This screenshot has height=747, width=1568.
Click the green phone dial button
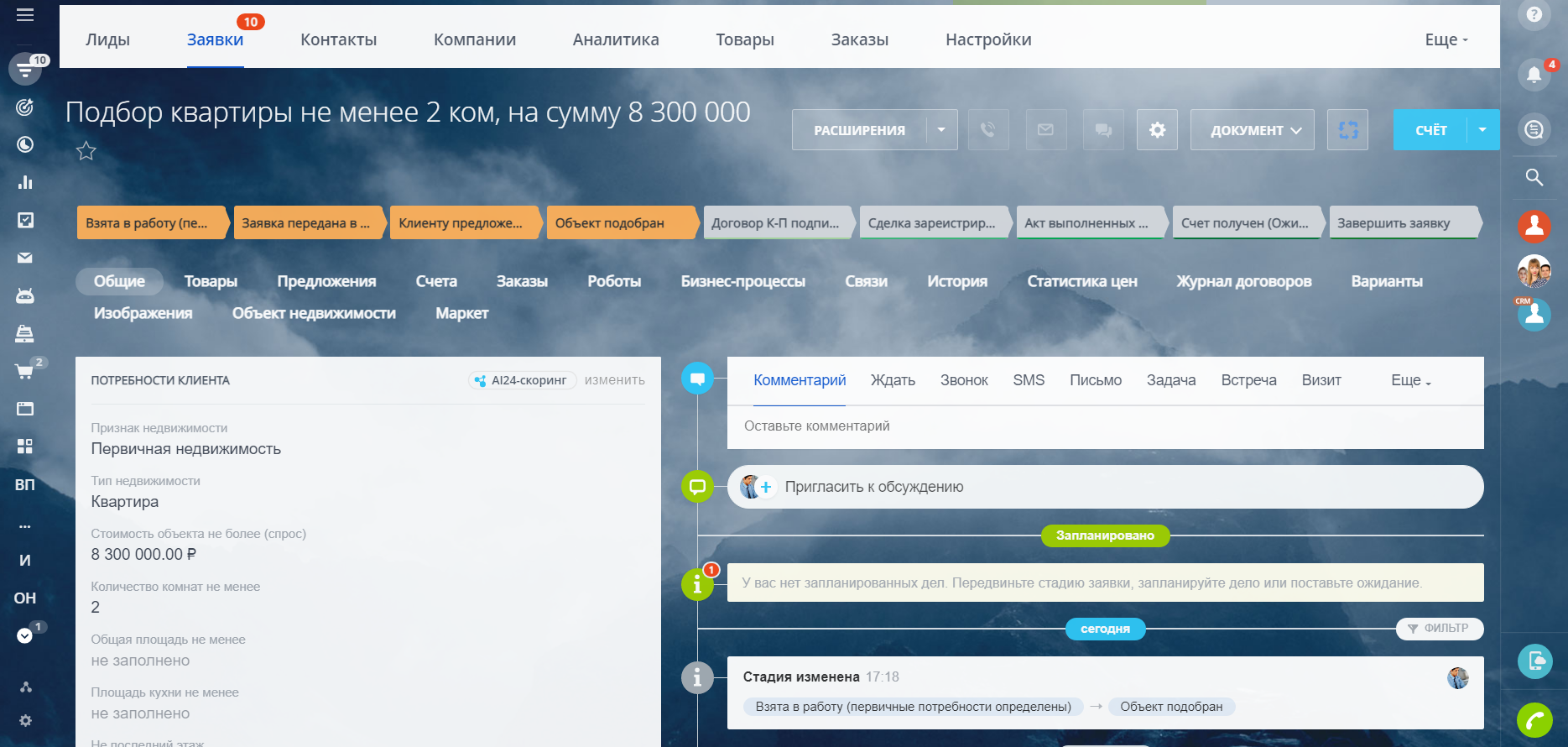point(1534,719)
